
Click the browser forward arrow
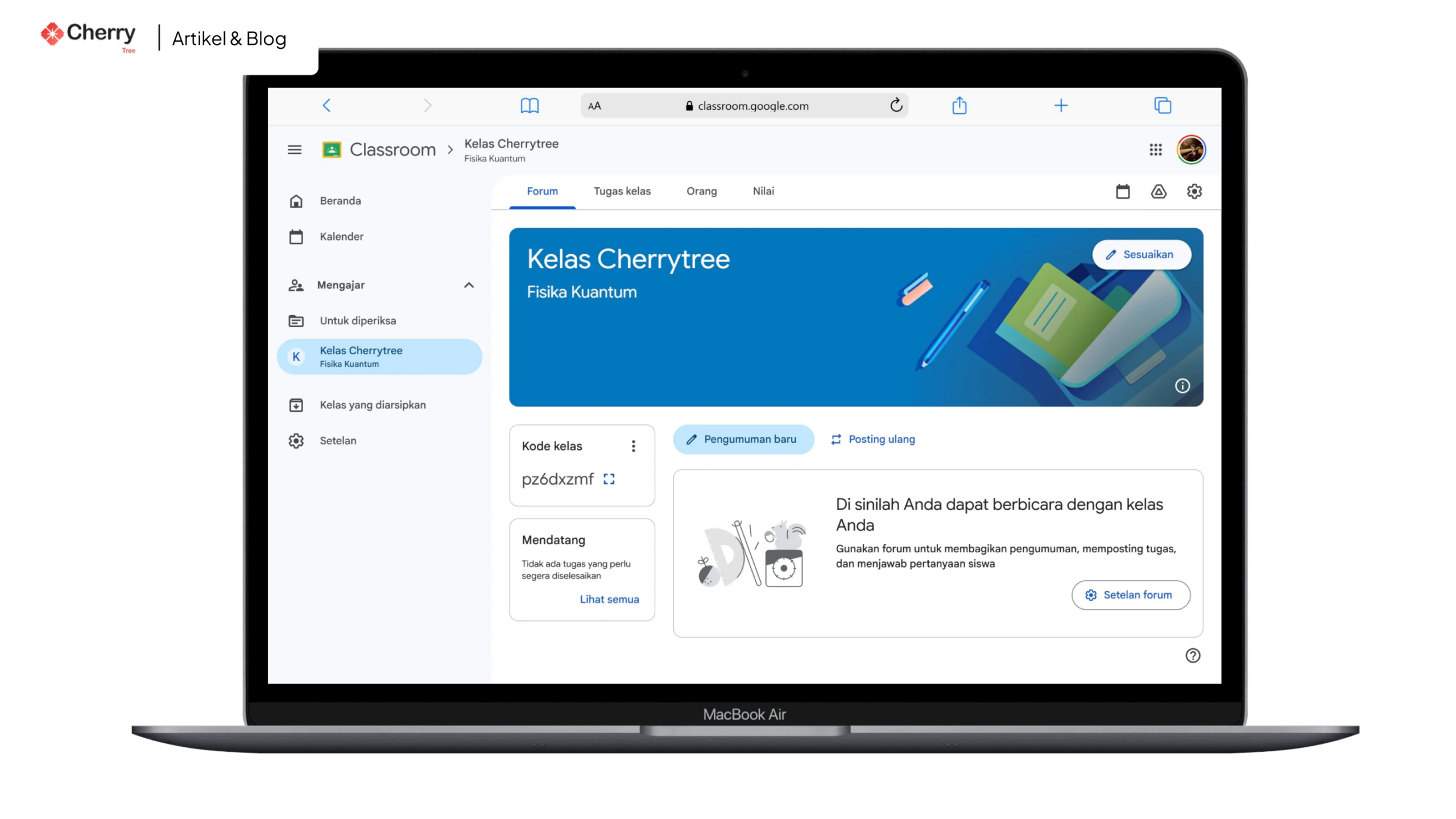point(428,105)
